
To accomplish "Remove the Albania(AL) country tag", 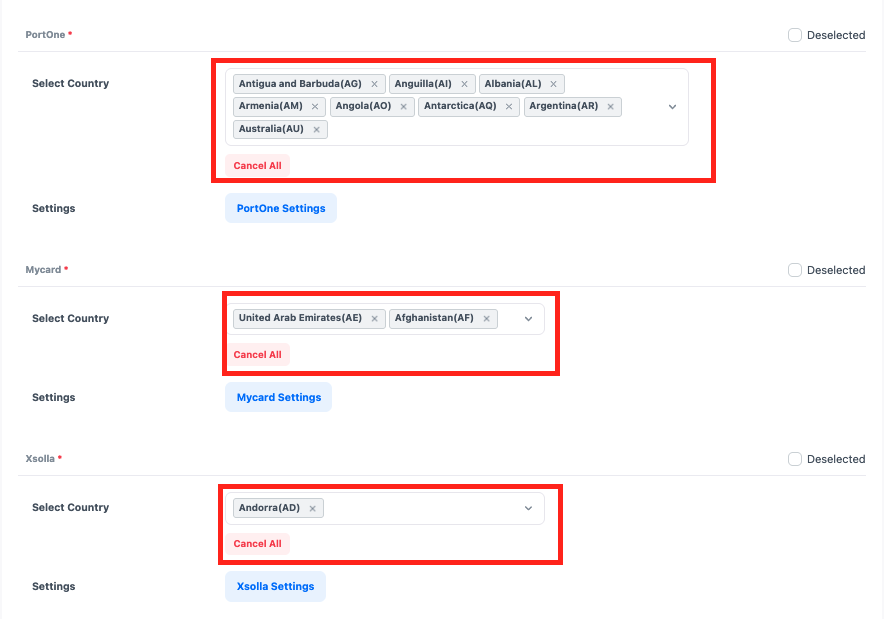I will pos(553,84).
